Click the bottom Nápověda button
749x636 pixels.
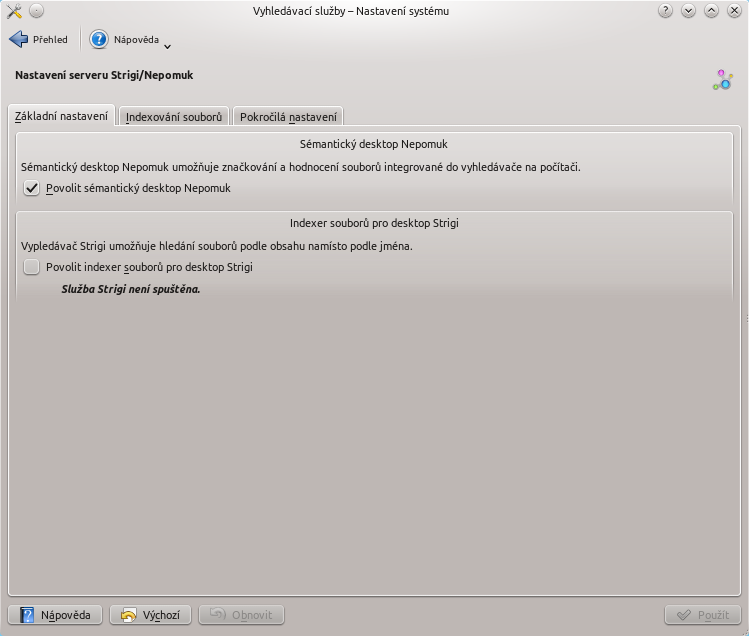[55, 615]
